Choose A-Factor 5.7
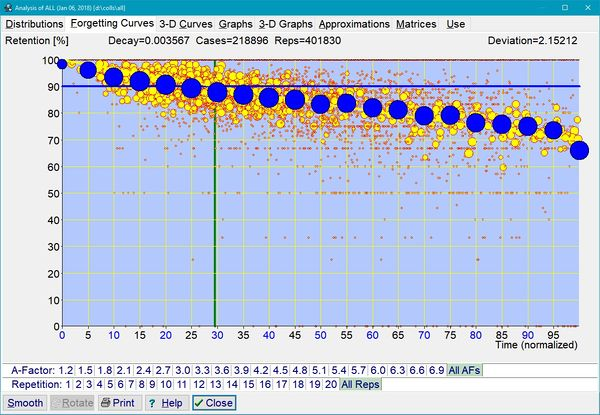This screenshot has height=415, width=600. tap(359, 370)
